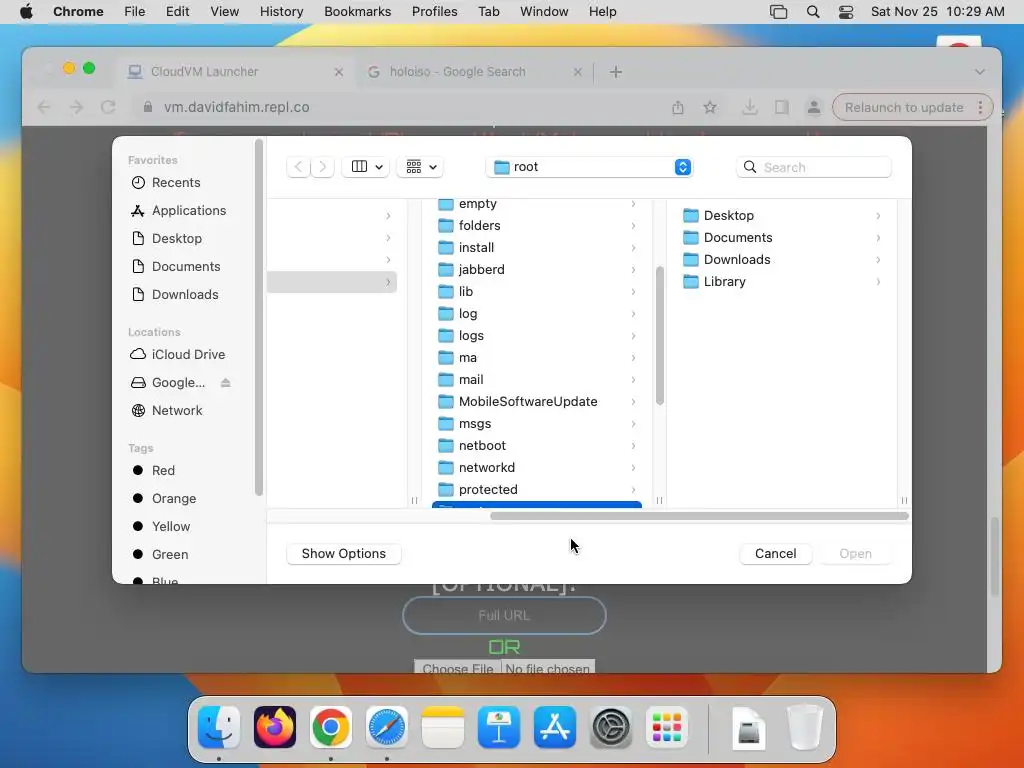This screenshot has height=768, width=1024.
Task: Open the Edit menu
Action: click(x=177, y=12)
